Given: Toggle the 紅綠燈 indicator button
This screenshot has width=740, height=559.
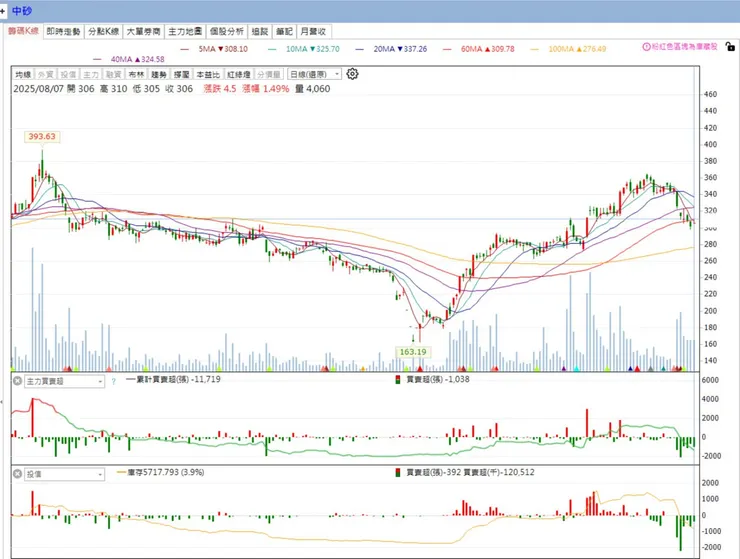Looking at the screenshot, I should (238, 75).
